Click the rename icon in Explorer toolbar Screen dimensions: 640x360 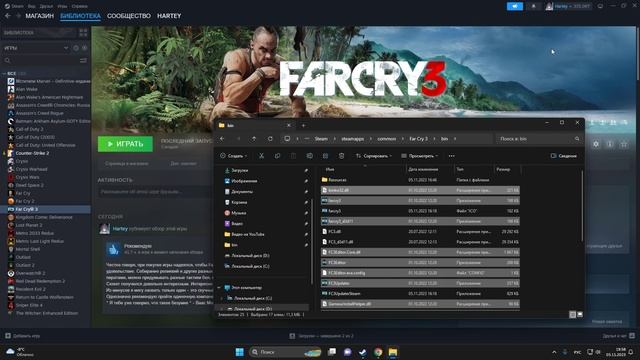pos(309,156)
